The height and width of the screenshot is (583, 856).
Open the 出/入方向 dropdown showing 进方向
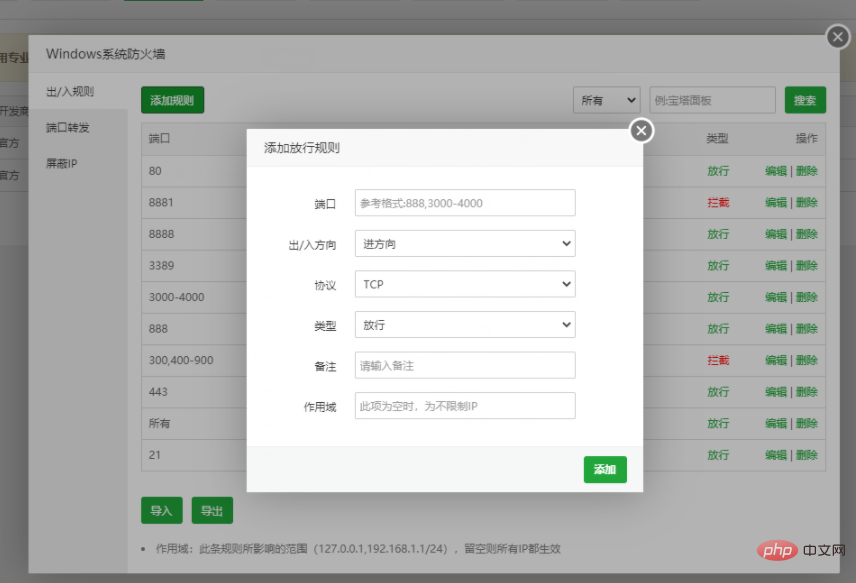point(465,243)
